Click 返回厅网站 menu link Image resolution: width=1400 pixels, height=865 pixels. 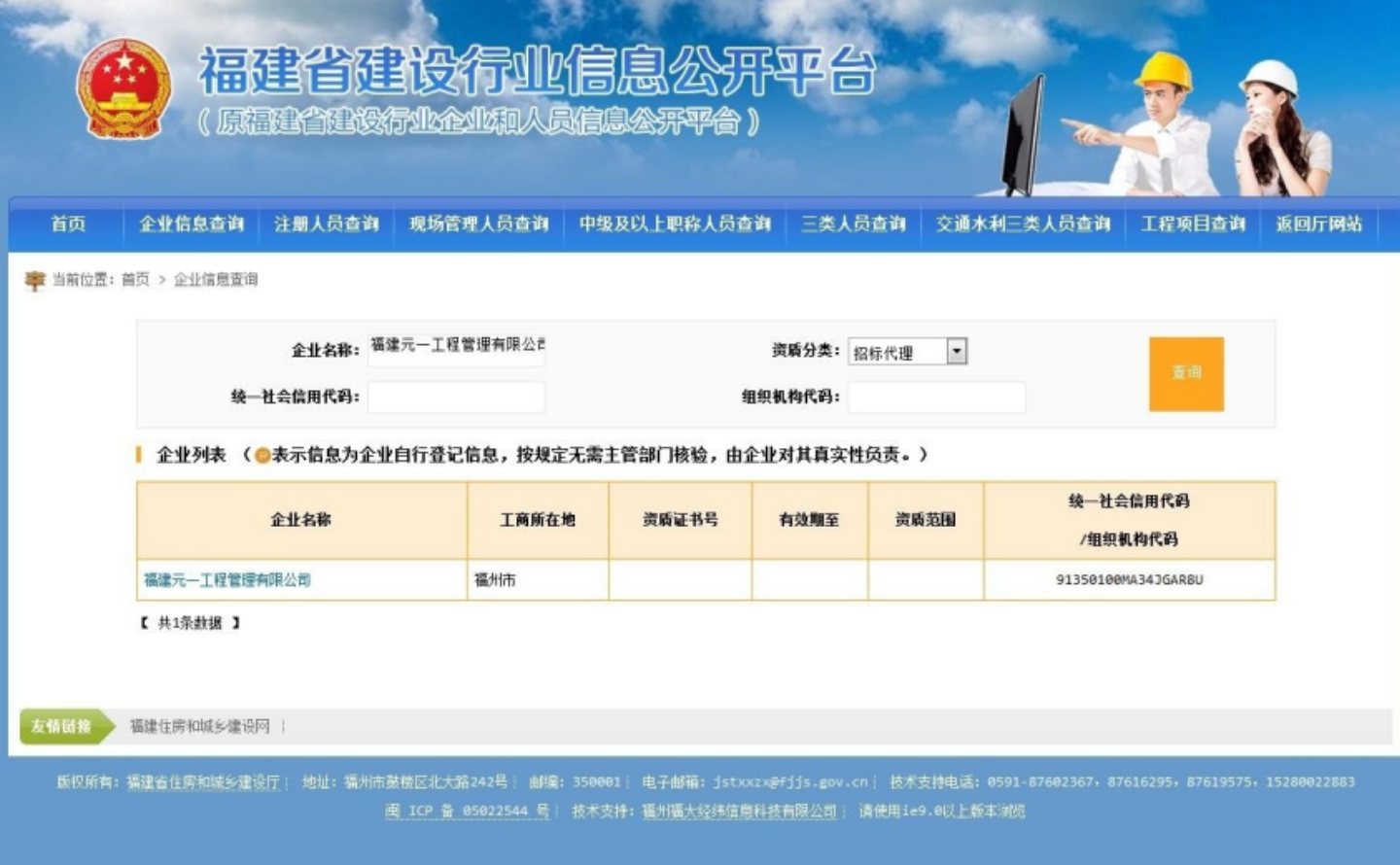point(1318,224)
